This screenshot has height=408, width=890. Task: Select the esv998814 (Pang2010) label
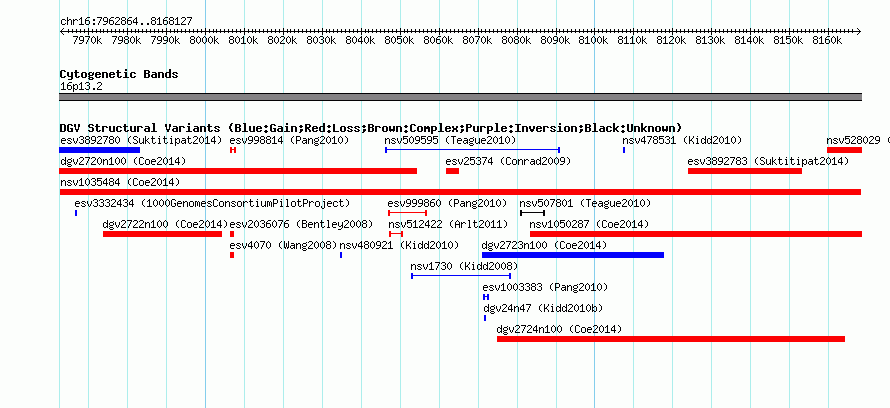(x=289, y=140)
